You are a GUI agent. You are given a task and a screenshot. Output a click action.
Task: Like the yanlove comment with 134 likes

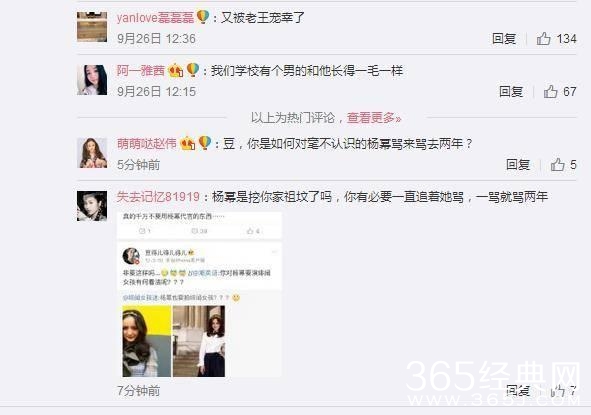(x=544, y=38)
